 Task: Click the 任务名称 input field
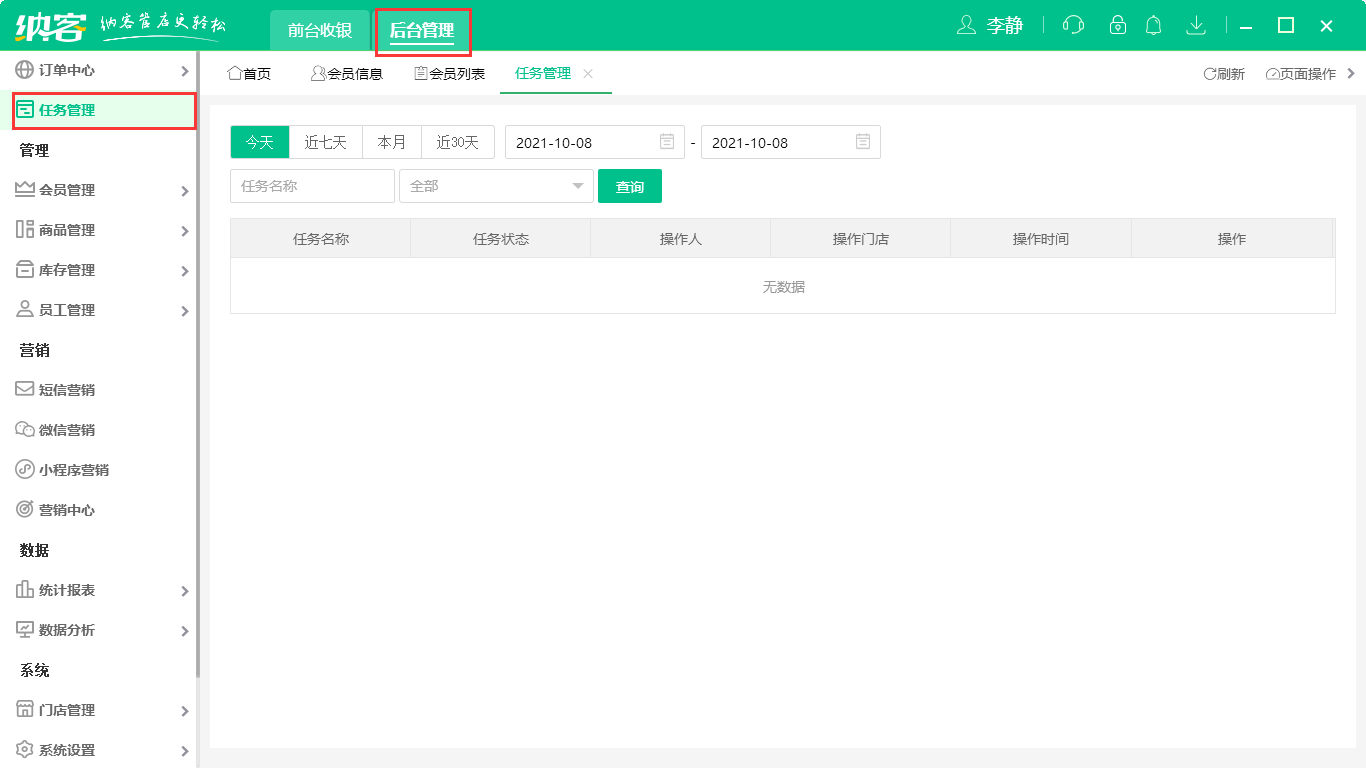coord(311,186)
